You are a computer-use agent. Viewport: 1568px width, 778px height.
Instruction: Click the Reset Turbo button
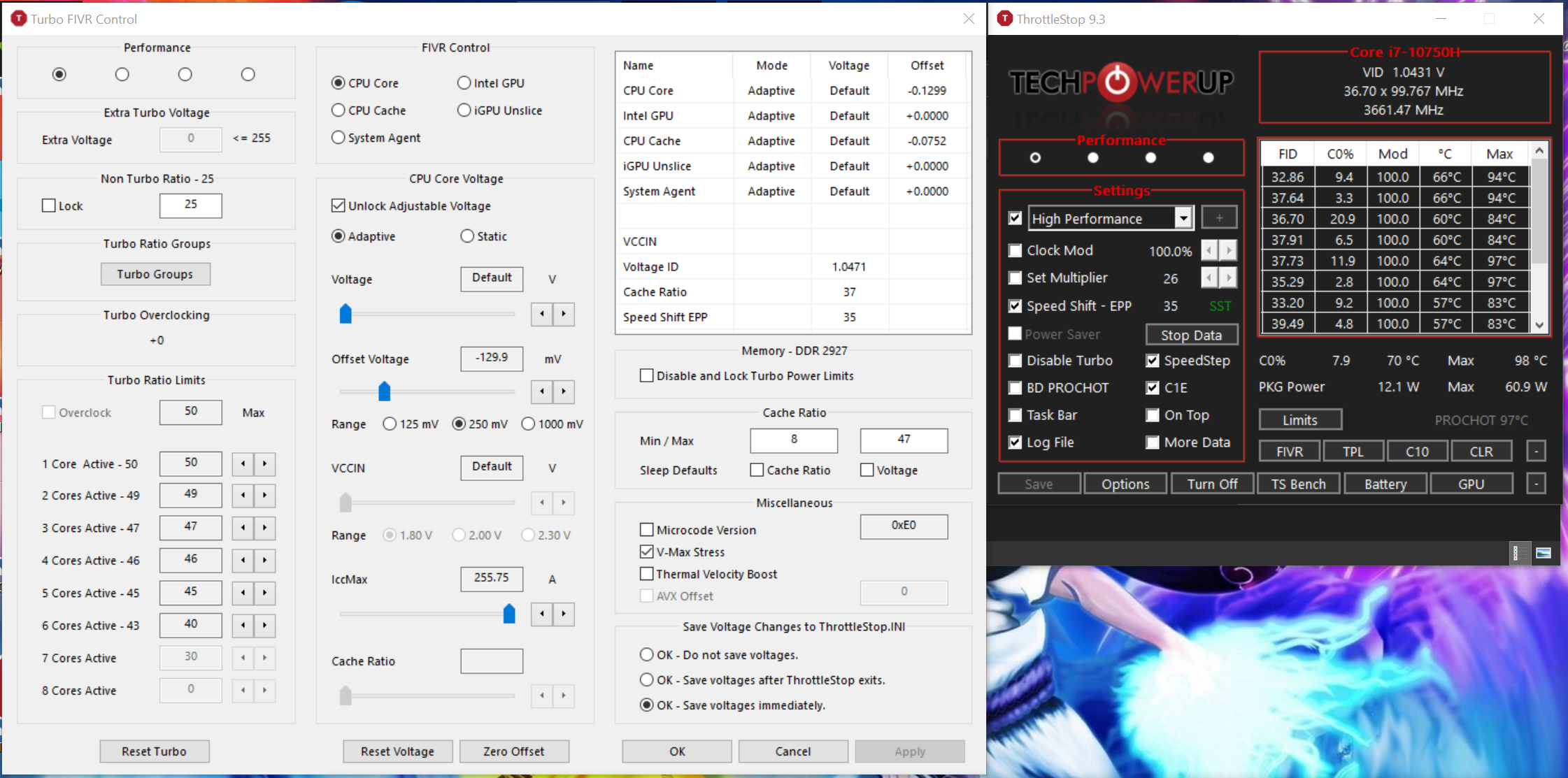(155, 751)
